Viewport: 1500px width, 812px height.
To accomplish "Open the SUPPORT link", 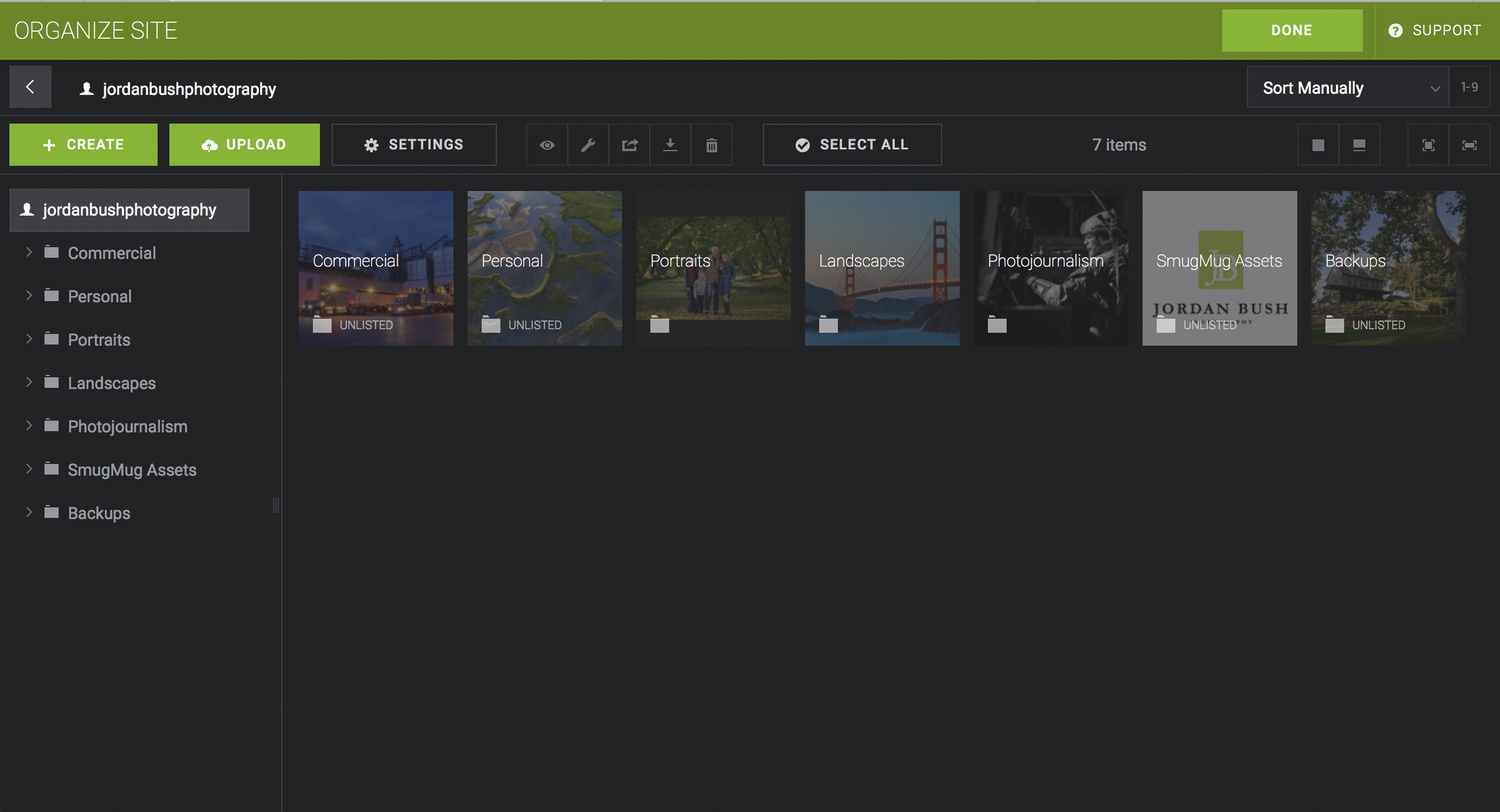I will click(1435, 30).
